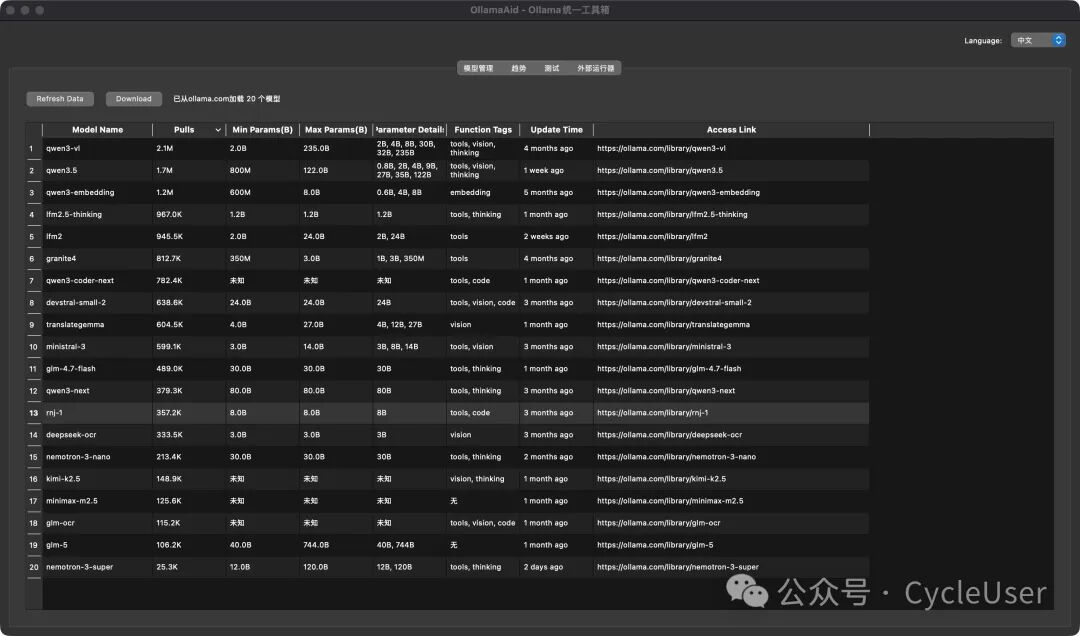The height and width of the screenshot is (636, 1080).
Task: Open the https://ollama.com/library/granite4 link
Action: 659,258
